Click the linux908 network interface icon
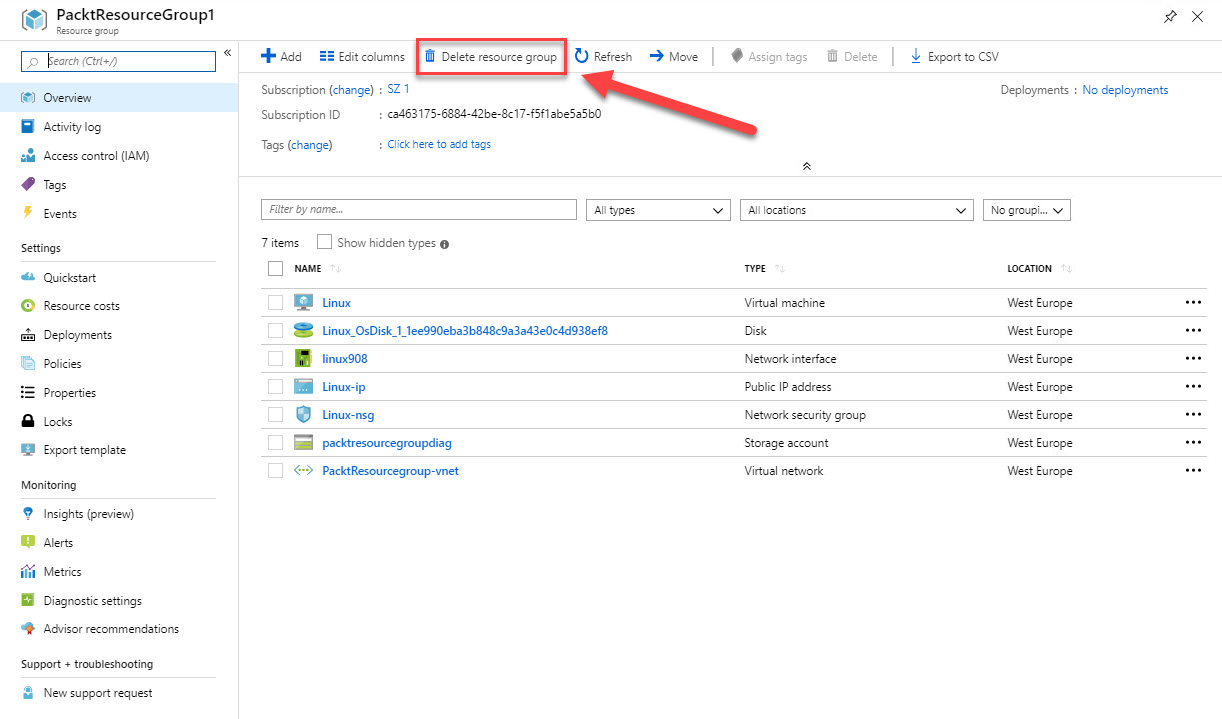 pos(303,358)
